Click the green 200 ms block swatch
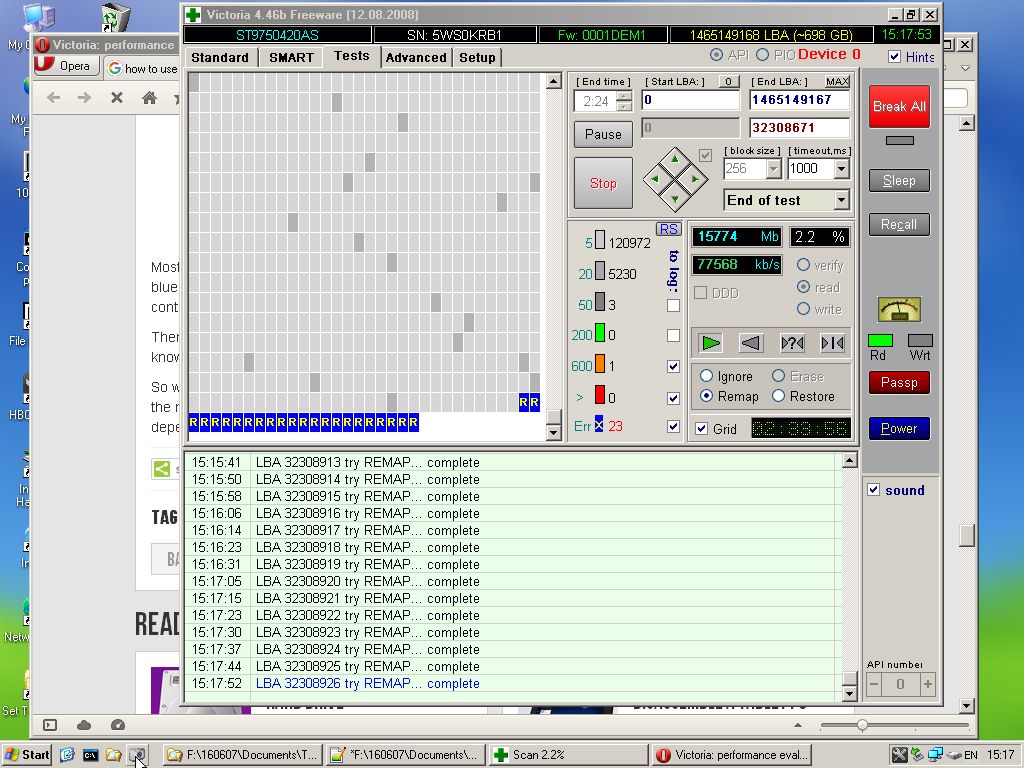Screen dimensions: 1024x768 [600, 334]
